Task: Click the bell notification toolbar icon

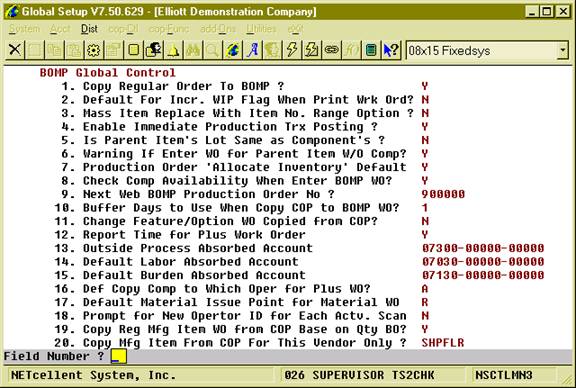Action: [x=173, y=50]
